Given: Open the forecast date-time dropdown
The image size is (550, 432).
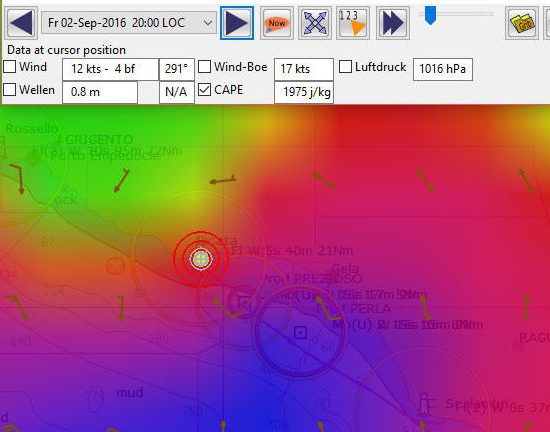Looking at the screenshot, I should (129, 23).
